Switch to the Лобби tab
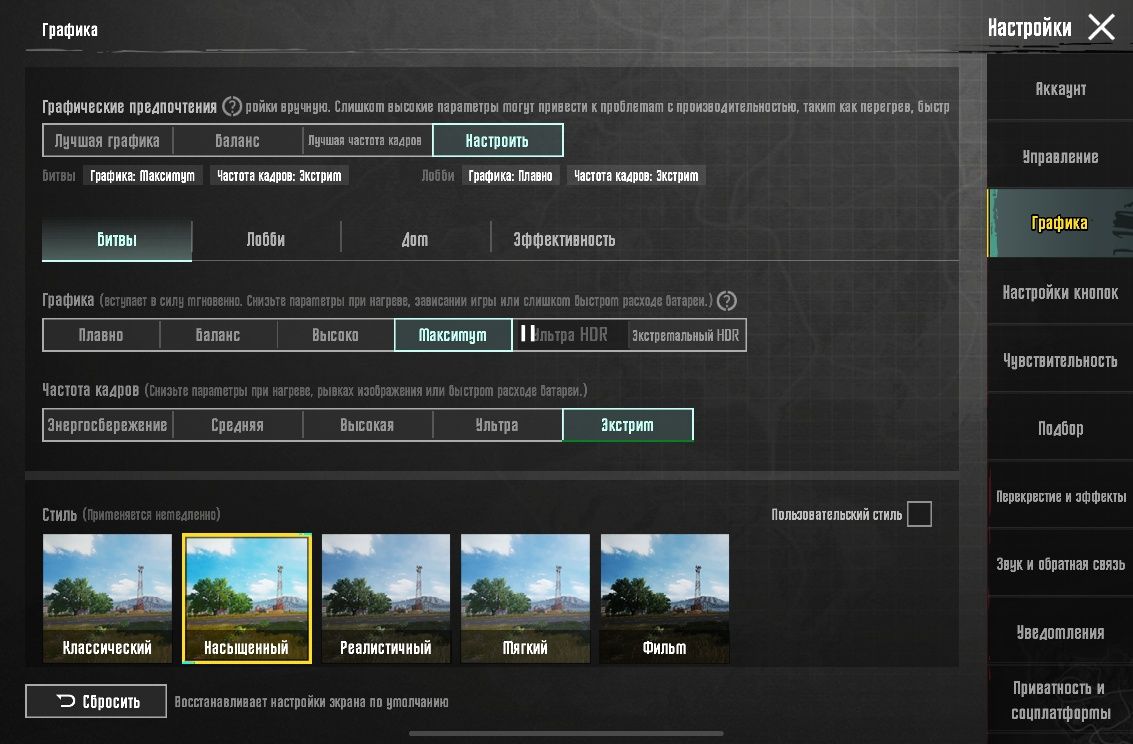This screenshot has width=1133, height=744. click(266, 239)
